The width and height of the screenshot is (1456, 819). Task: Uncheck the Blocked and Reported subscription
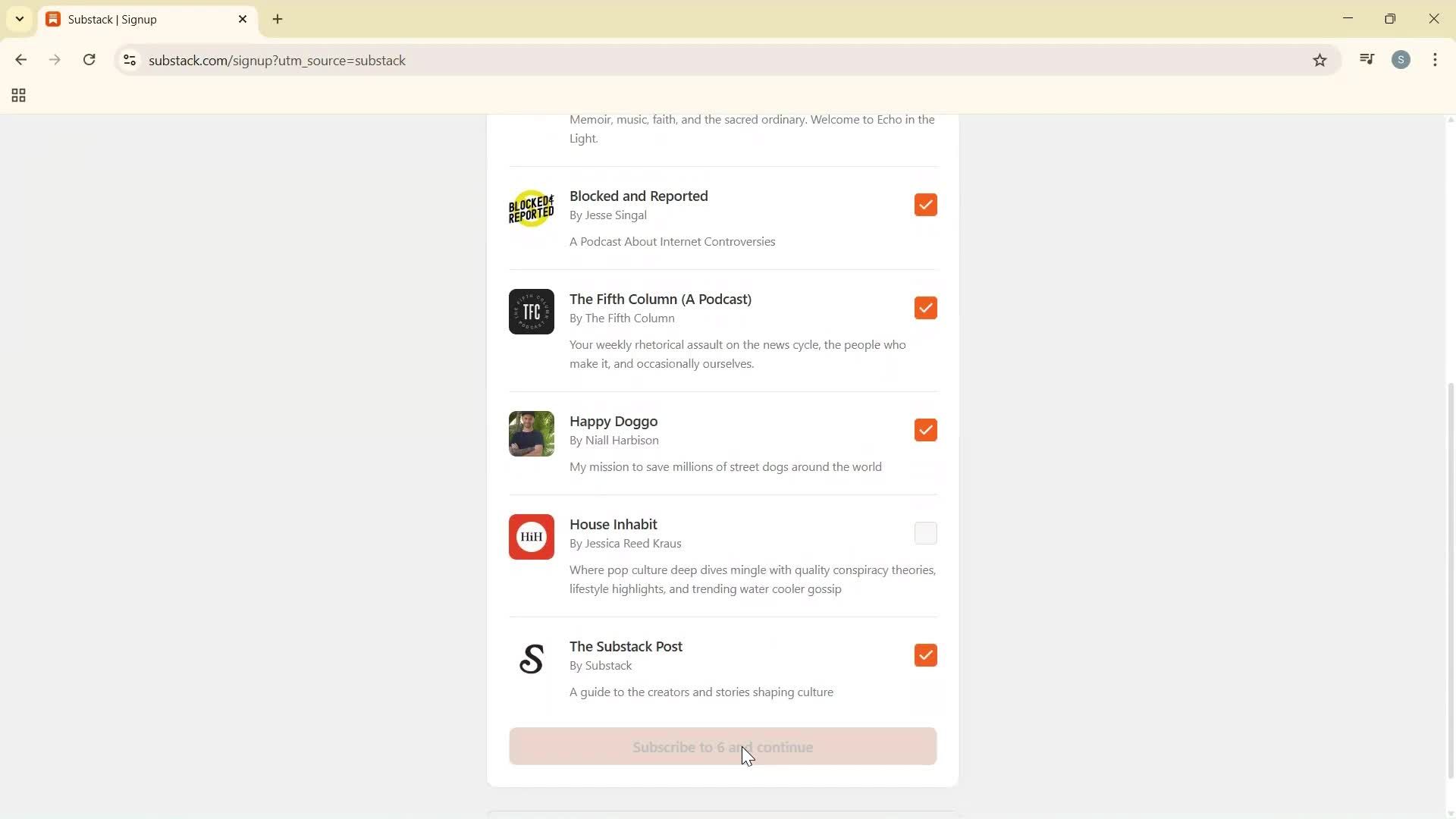tap(925, 205)
